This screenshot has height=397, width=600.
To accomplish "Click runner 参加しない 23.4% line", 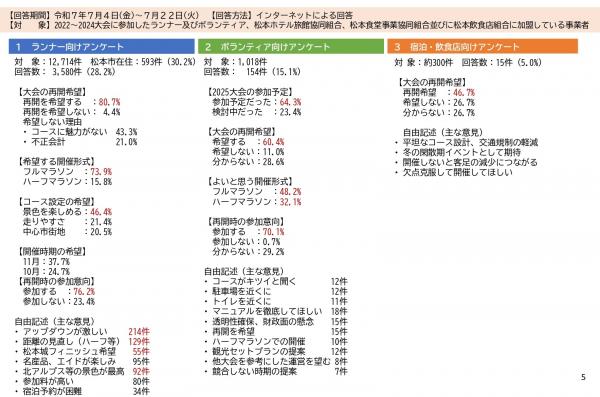I will (x=59, y=302).
